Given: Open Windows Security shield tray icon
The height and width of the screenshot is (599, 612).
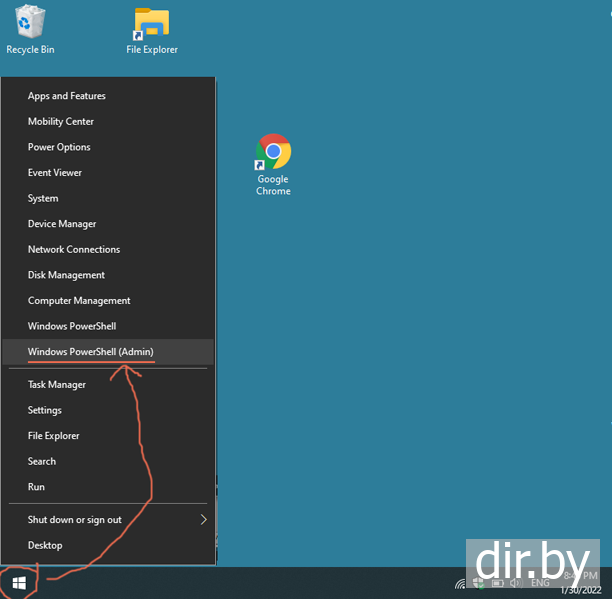Looking at the screenshot, I should click(x=479, y=583).
